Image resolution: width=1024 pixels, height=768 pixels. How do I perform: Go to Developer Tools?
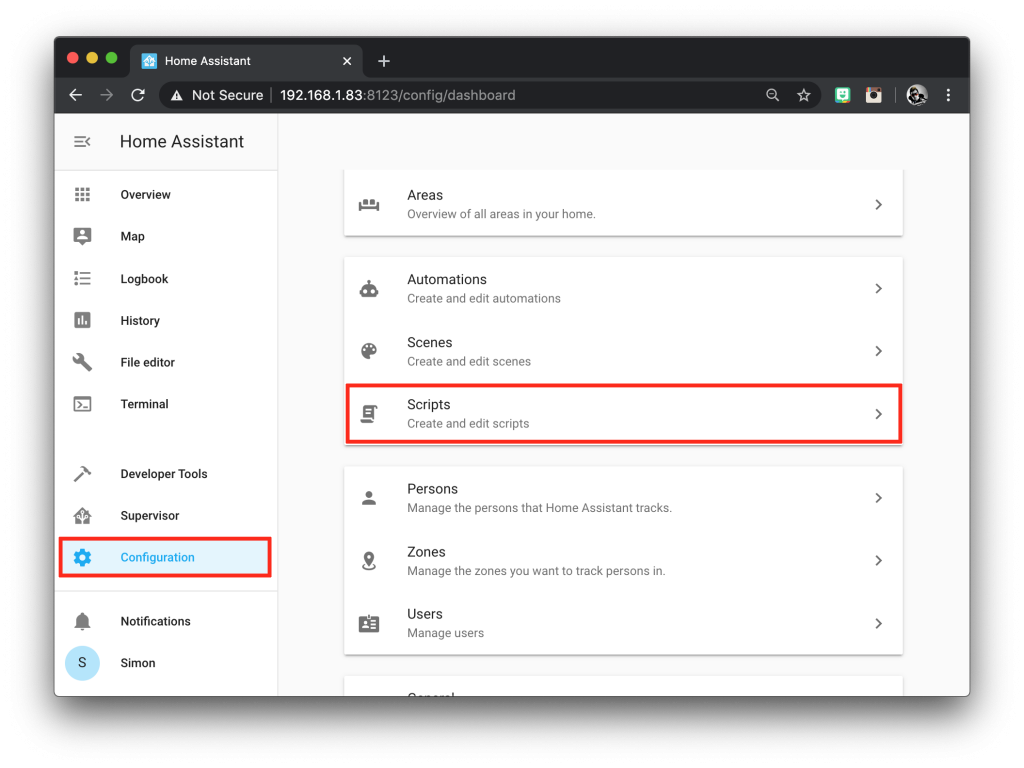click(166, 473)
